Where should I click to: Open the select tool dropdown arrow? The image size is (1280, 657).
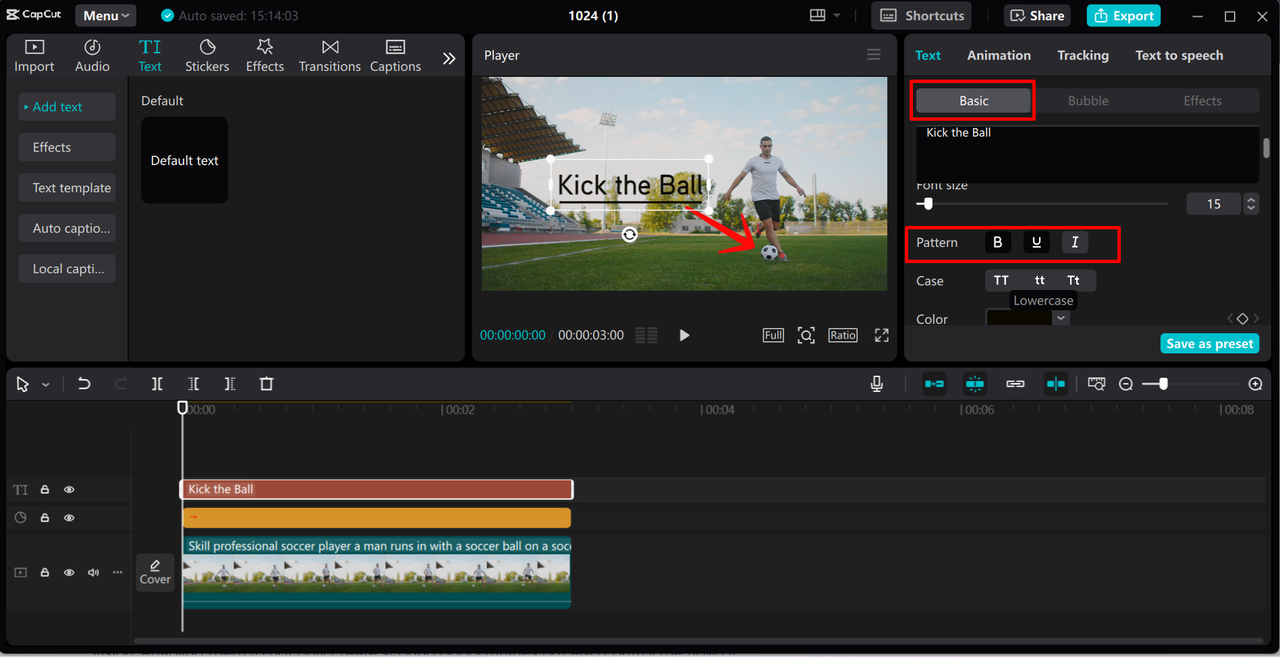(x=46, y=385)
